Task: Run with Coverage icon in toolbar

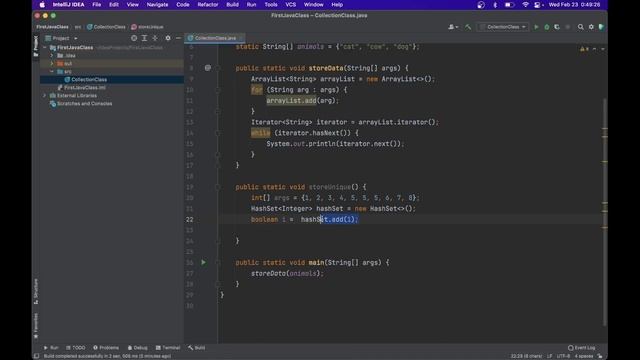Action: [557, 27]
